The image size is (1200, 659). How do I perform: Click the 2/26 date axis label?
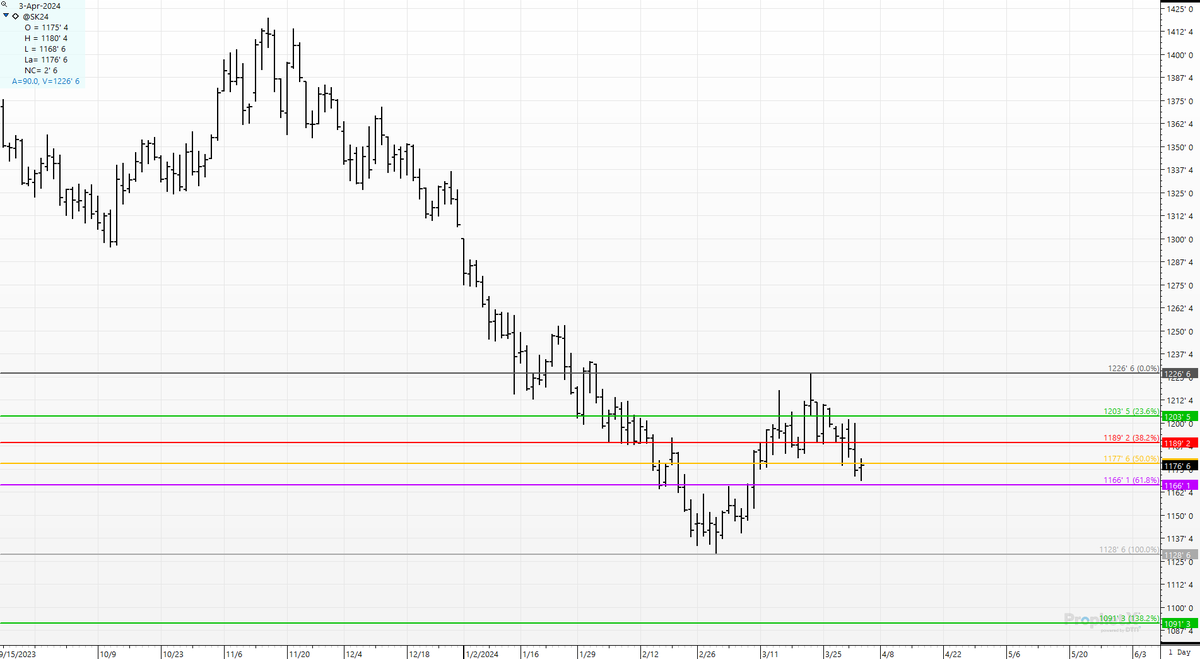[x=706, y=655]
